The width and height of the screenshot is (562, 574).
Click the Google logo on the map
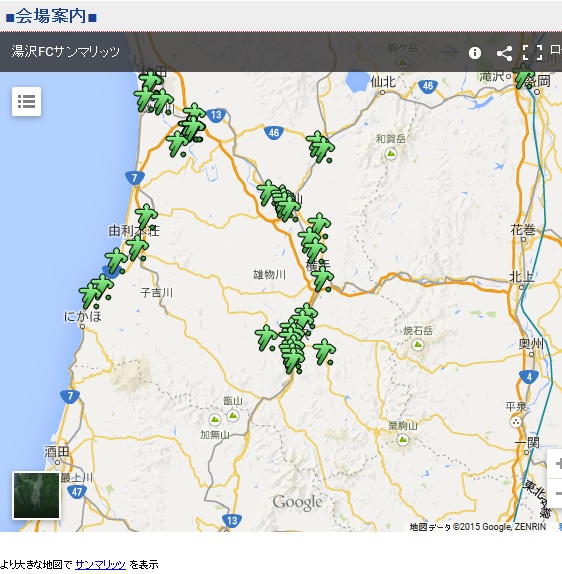point(298,503)
